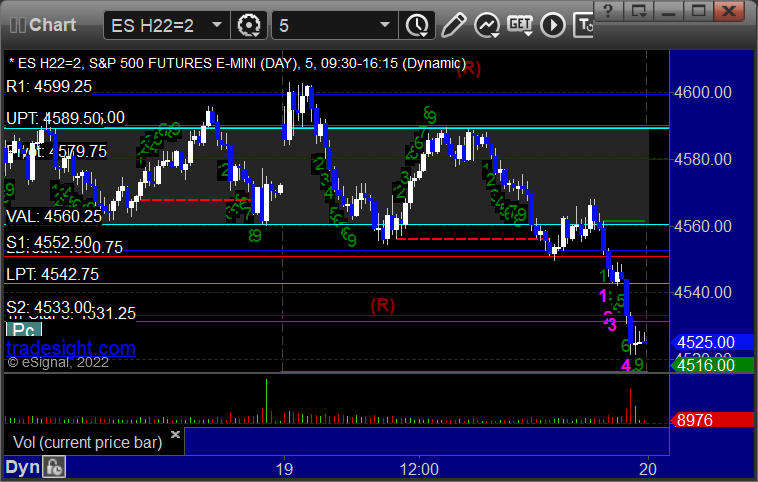Click the 4600.00 price axis label
The width and height of the screenshot is (758, 482).
703,92
